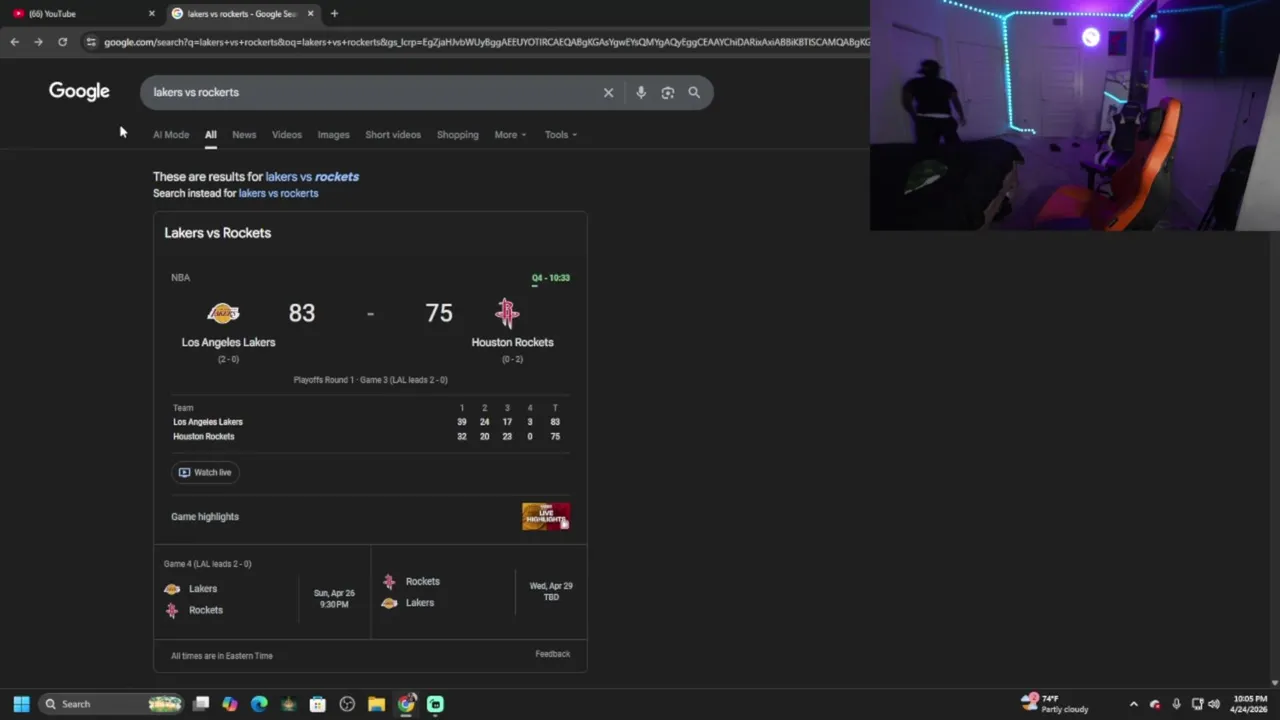Reload the page with the refresh icon
The width and height of the screenshot is (1280, 720).
pos(62,42)
